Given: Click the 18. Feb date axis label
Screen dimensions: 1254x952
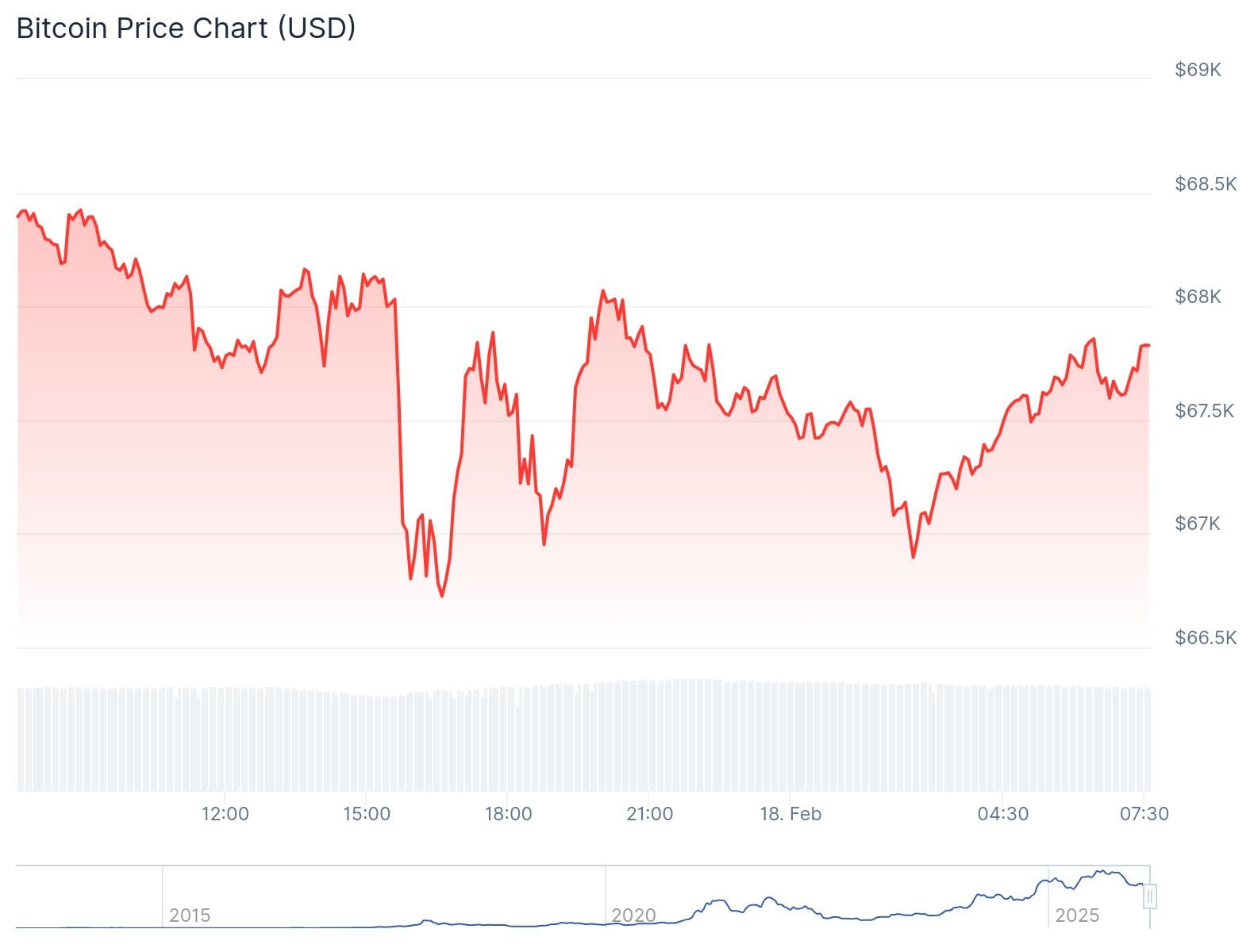Looking at the screenshot, I should 790,814.
